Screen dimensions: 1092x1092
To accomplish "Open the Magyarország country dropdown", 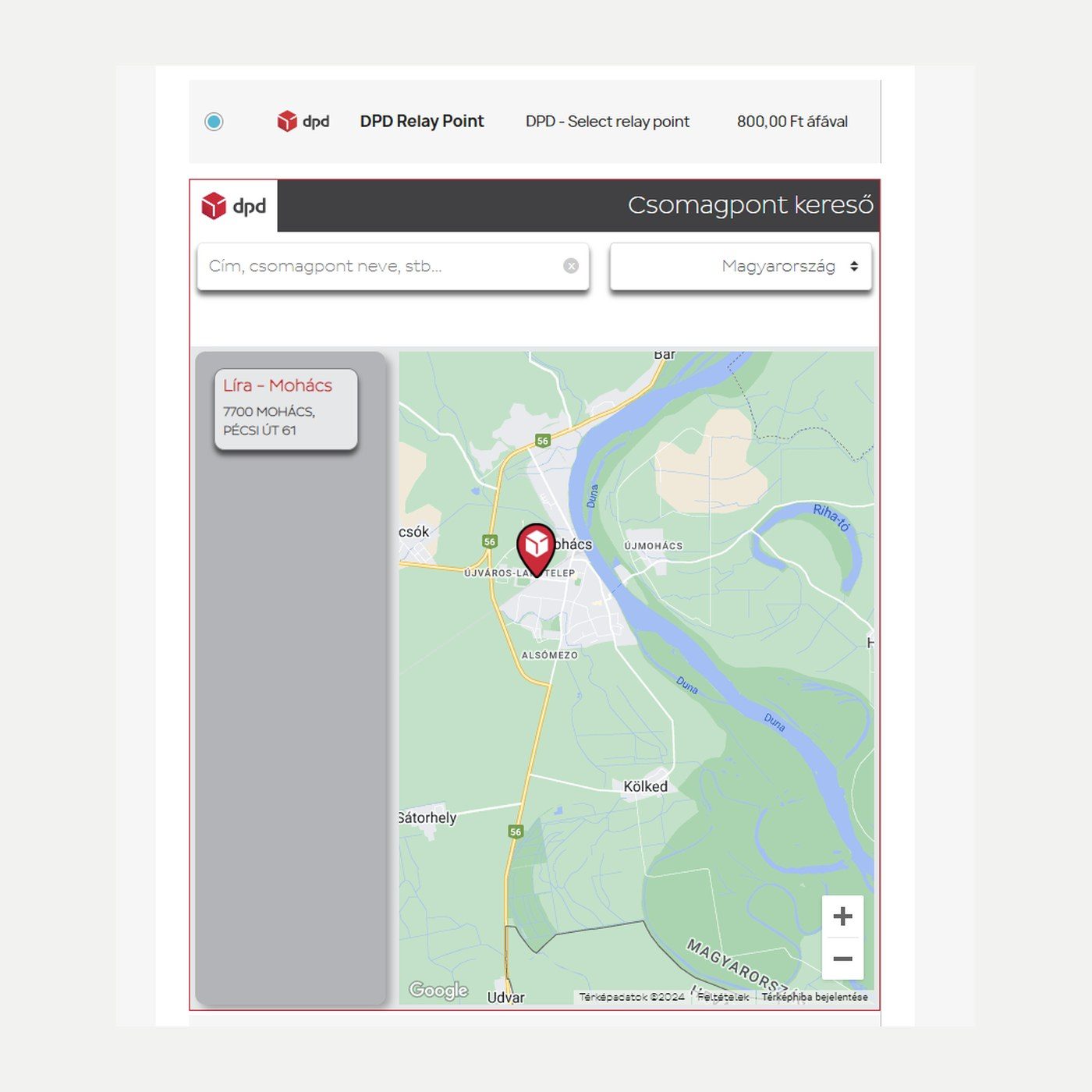I will coord(741,267).
